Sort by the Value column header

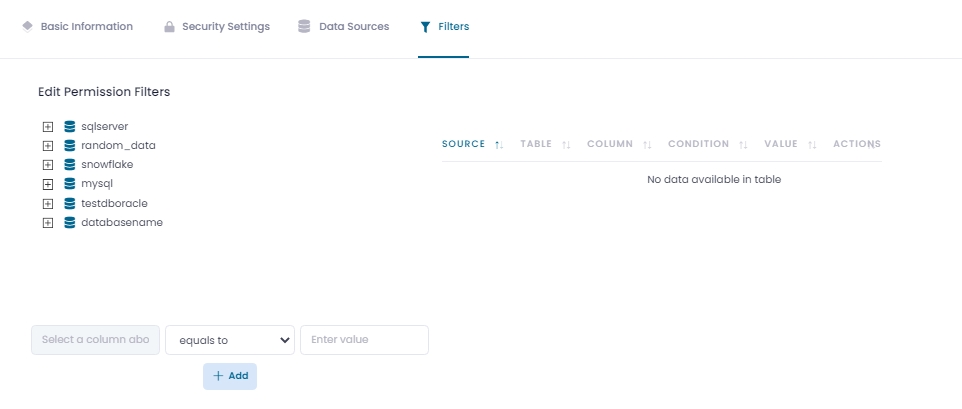pos(781,144)
